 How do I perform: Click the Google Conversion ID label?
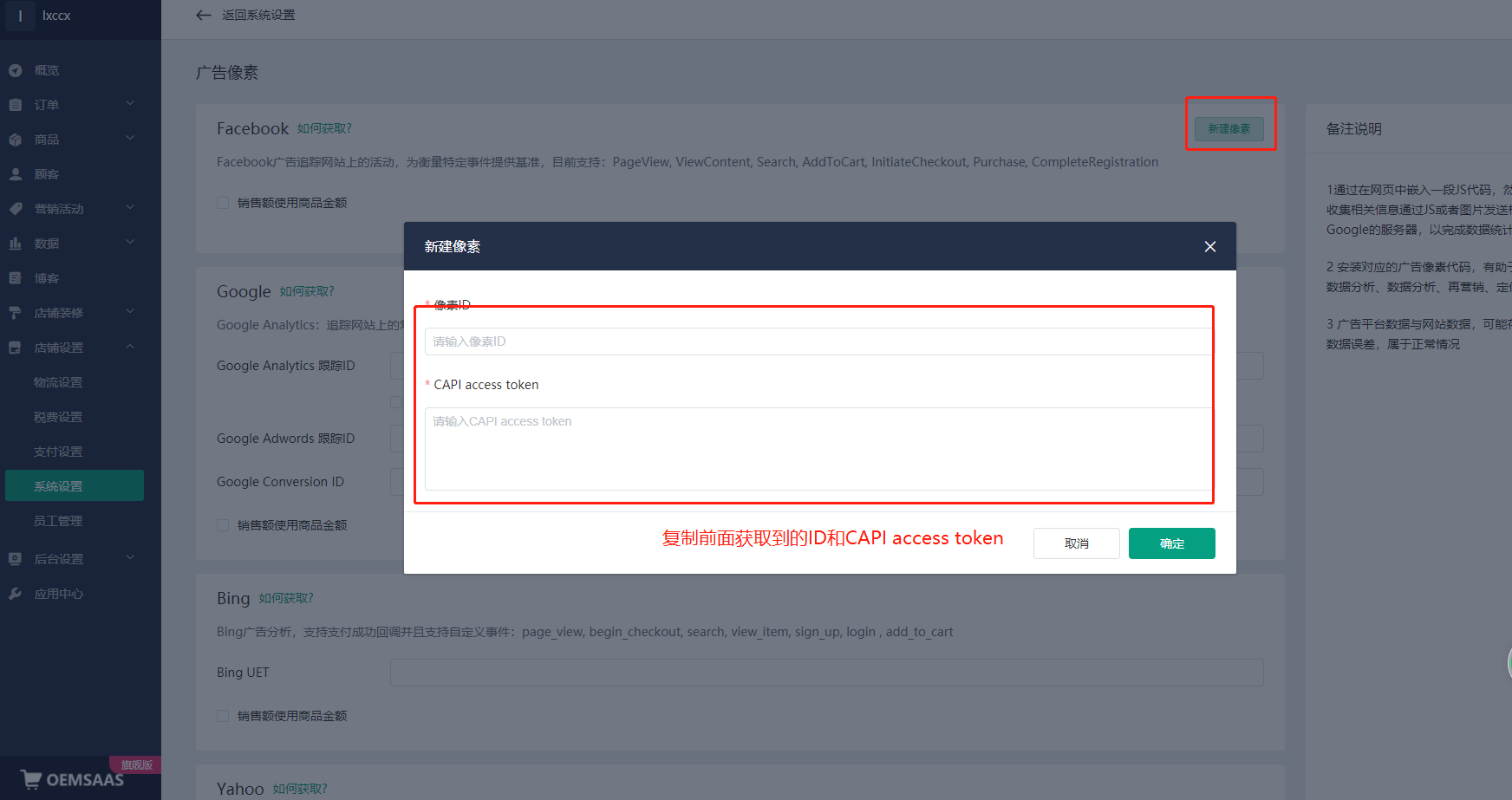pyautogui.click(x=280, y=482)
